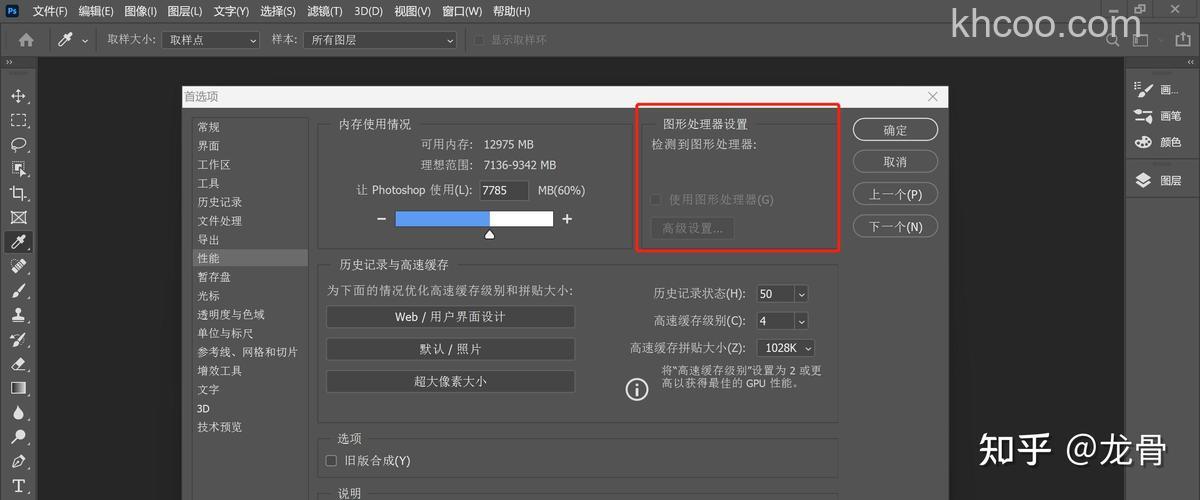Image resolution: width=1200 pixels, height=500 pixels.
Task: Select the Horizontal Type tool
Action: pos(18,487)
